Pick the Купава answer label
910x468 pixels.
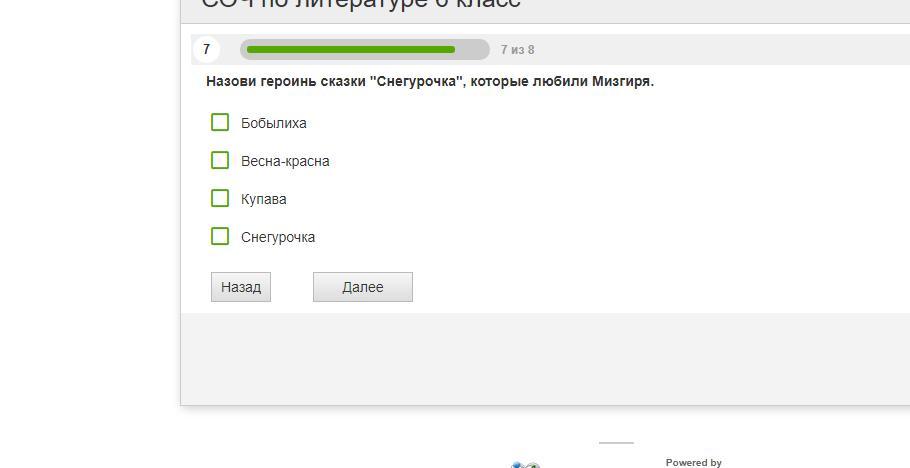263,199
